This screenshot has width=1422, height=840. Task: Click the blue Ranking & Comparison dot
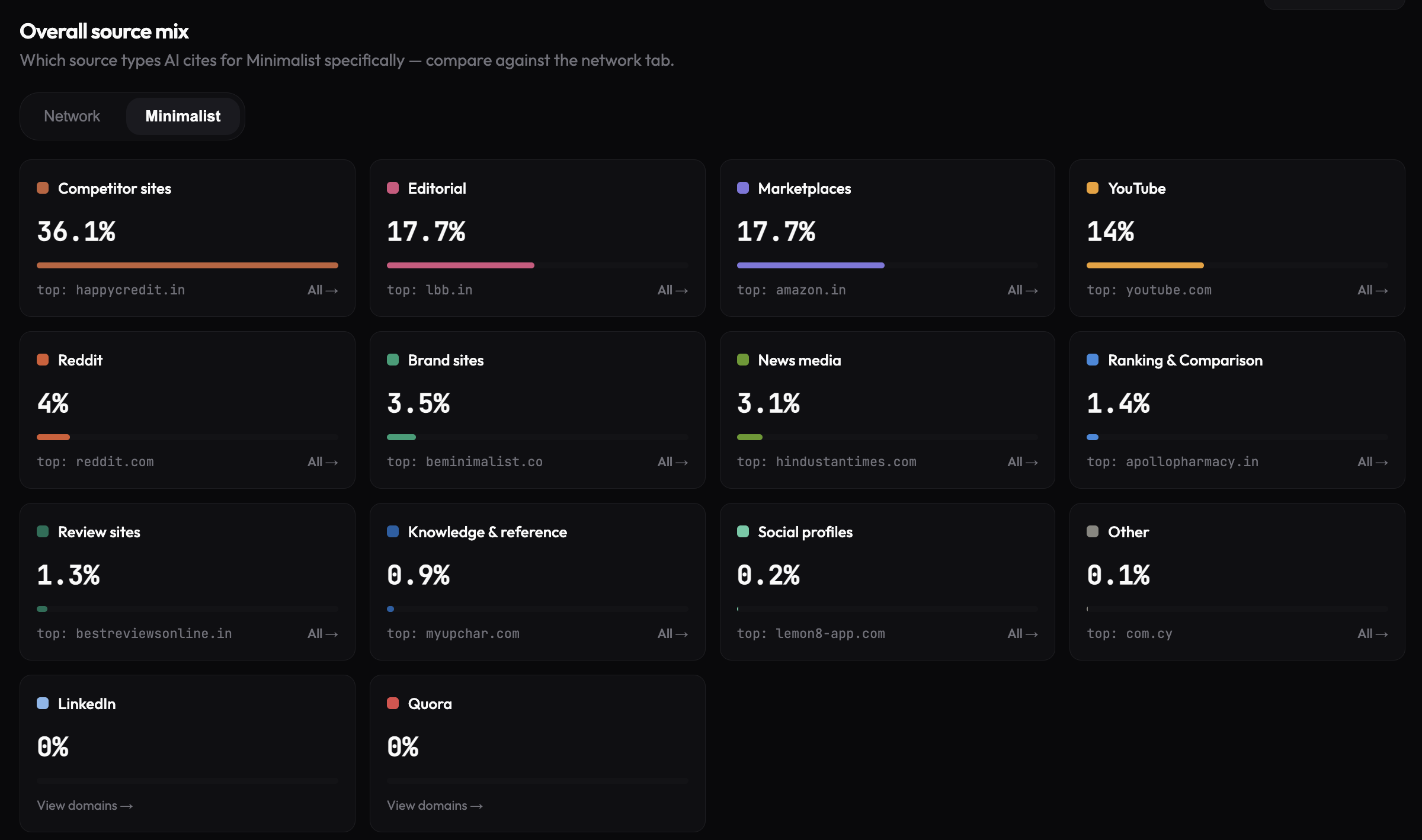(1093, 360)
